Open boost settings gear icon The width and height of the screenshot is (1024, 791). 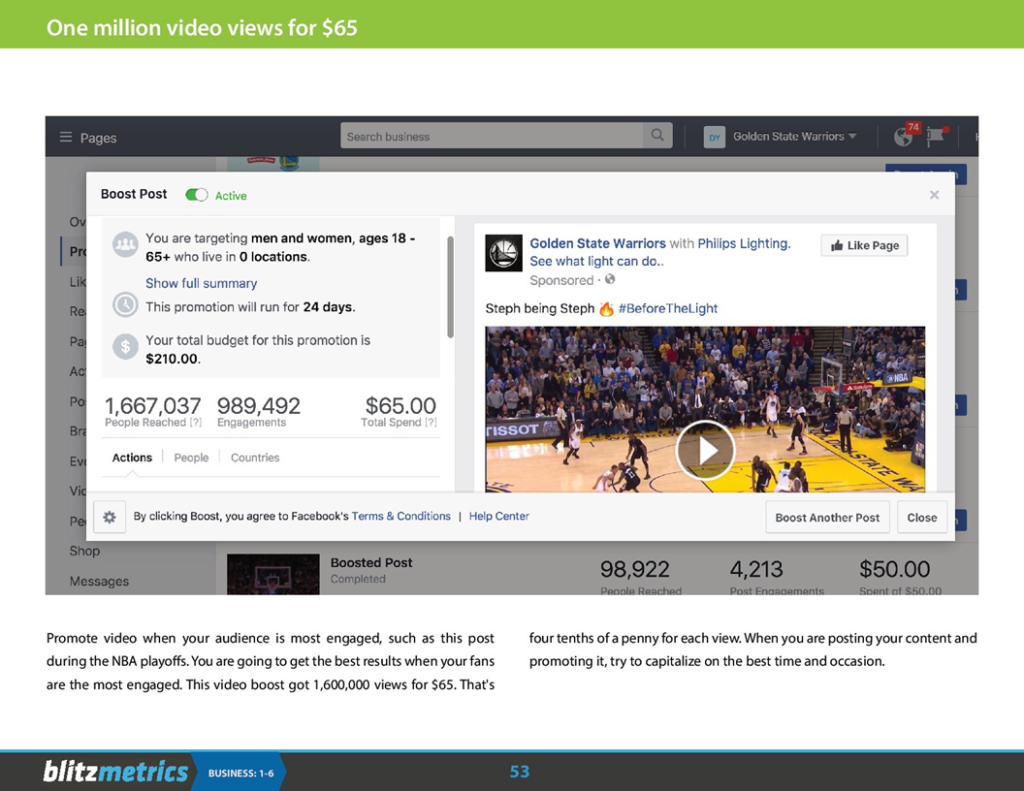click(109, 517)
